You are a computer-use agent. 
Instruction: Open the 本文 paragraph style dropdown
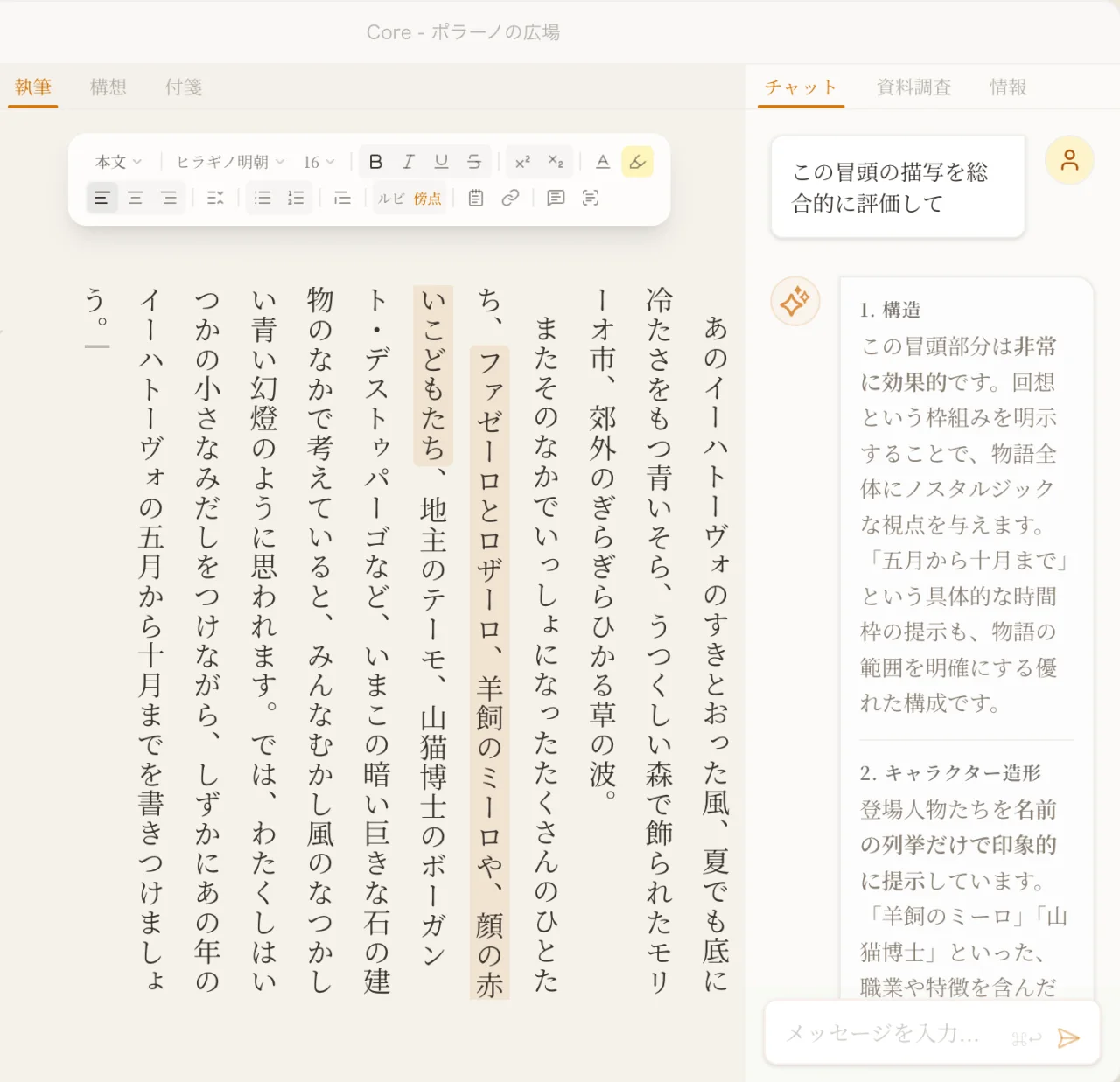(x=118, y=162)
